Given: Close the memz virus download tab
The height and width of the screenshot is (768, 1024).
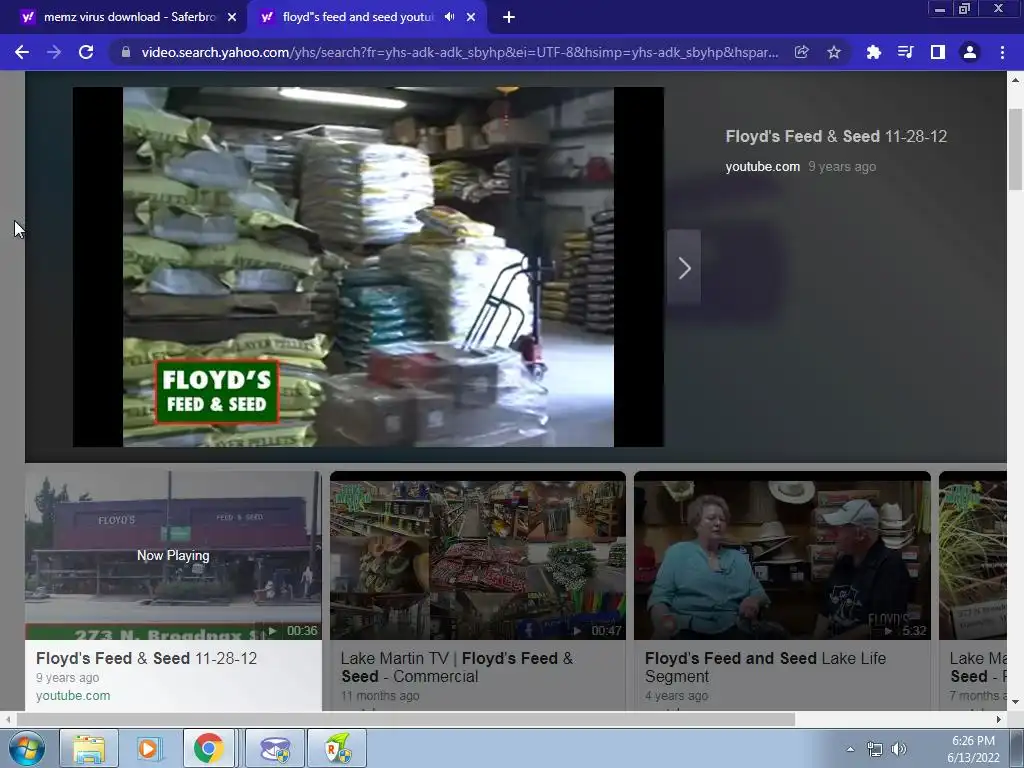Looking at the screenshot, I should [x=232, y=18].
